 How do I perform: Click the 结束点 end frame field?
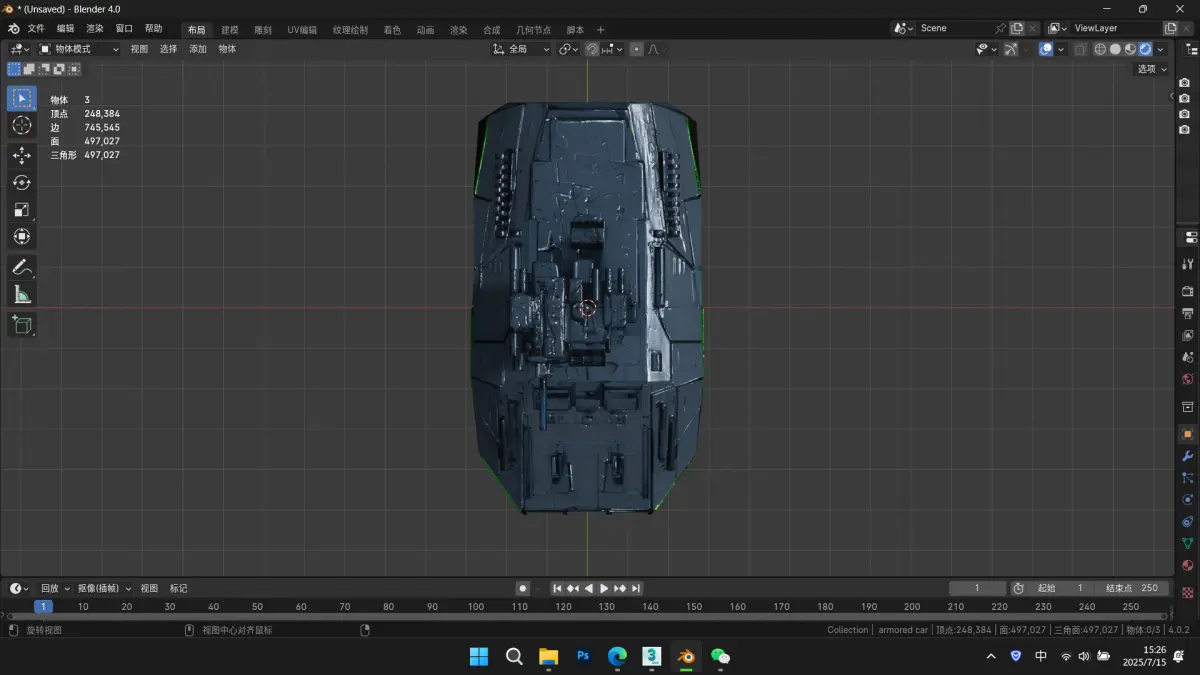(1132, 588)
